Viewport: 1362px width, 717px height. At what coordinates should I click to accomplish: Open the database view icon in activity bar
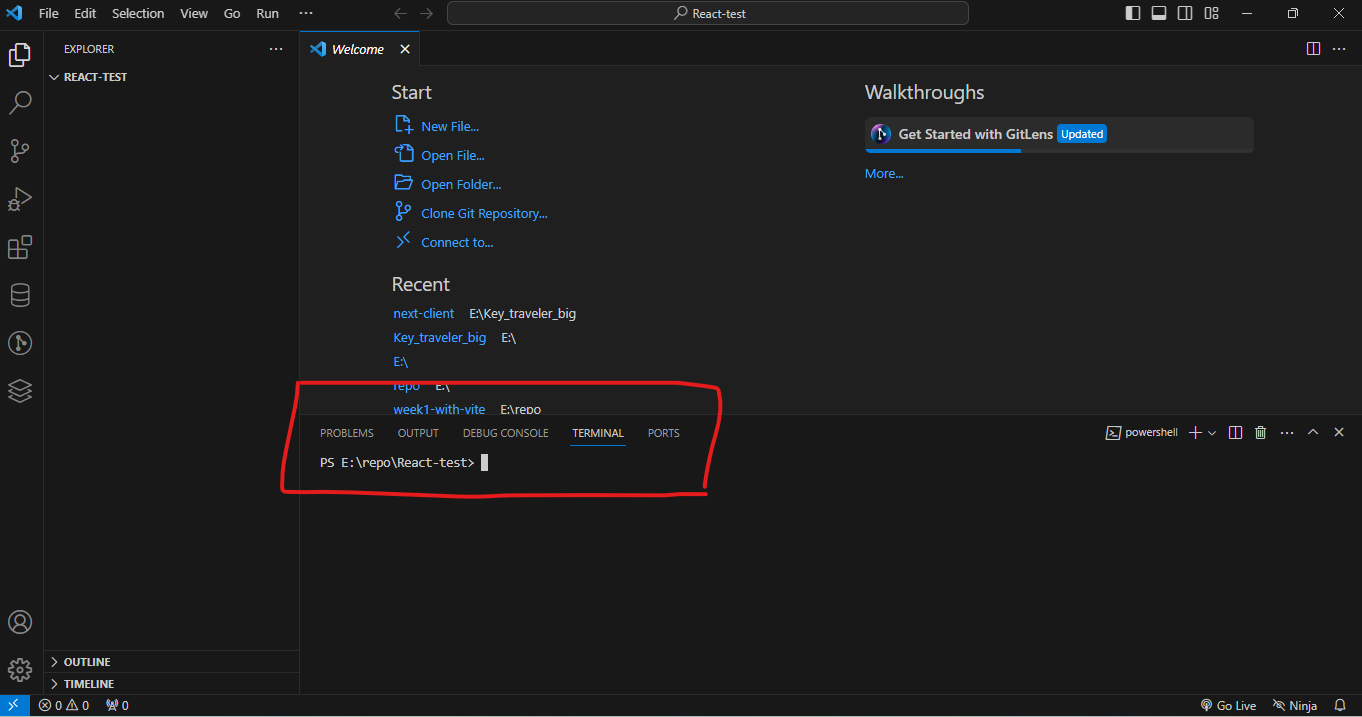point(20,295)
